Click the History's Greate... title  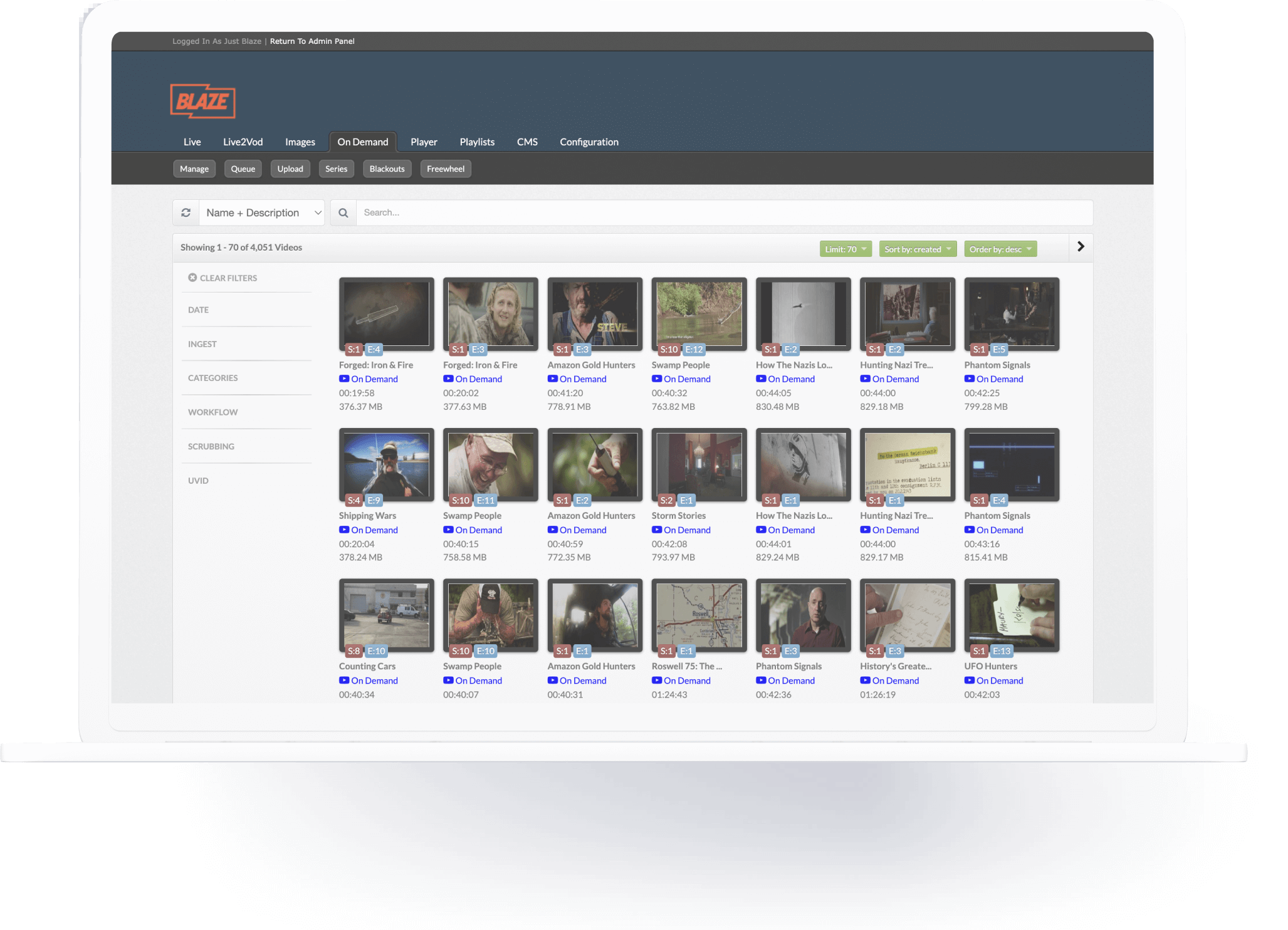896,666
